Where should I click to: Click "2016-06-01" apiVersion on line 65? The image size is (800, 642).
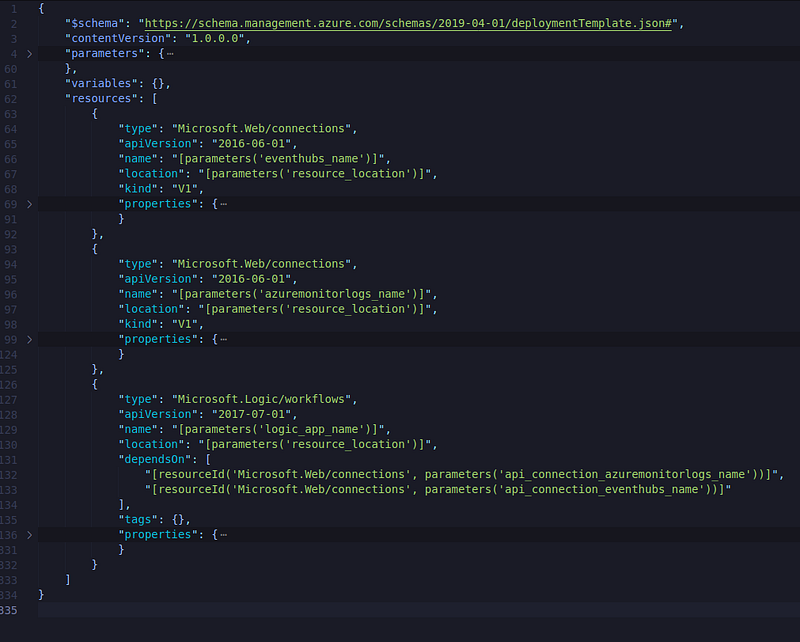coord(252,144)
